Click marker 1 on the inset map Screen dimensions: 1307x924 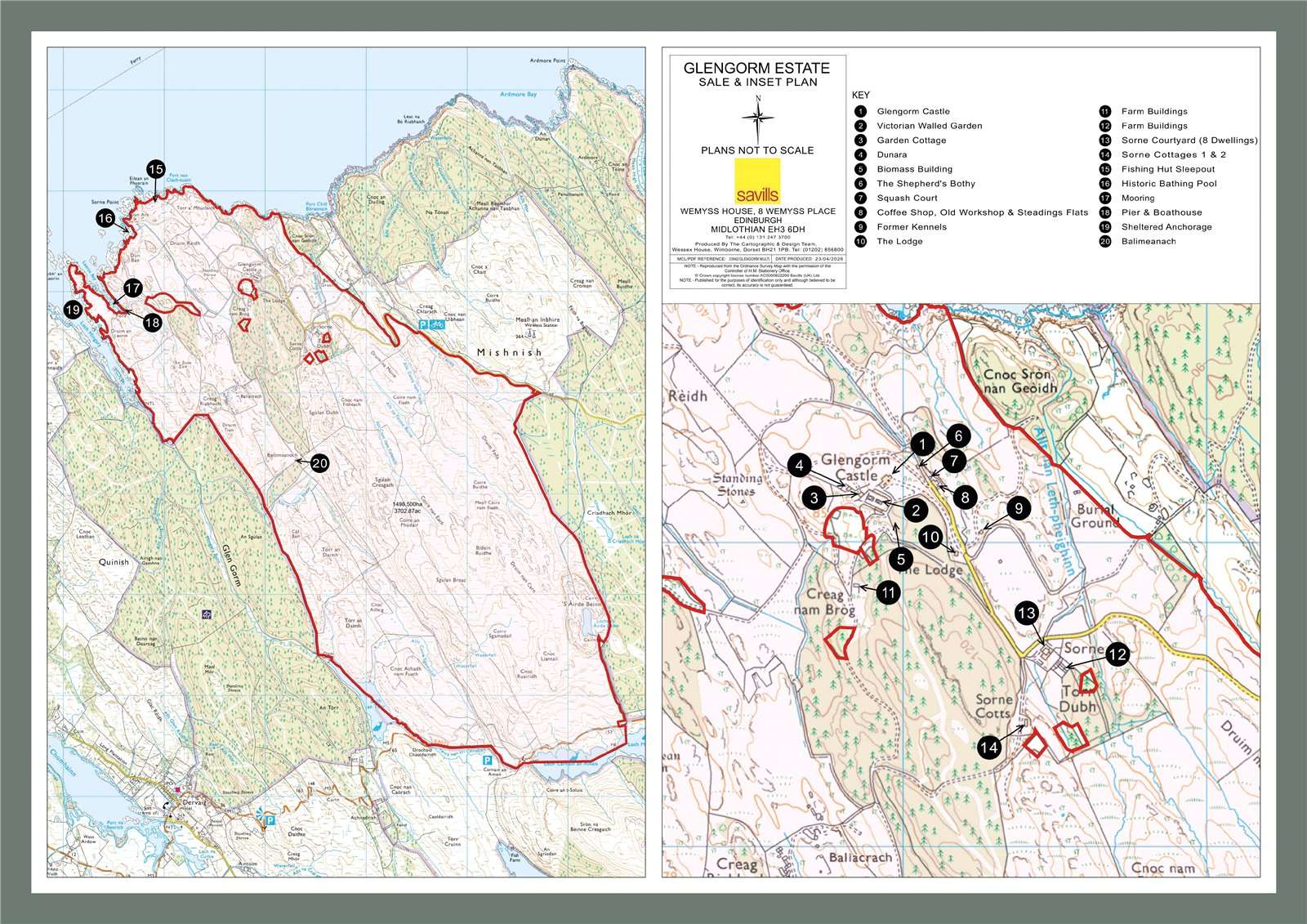click(922, 444)
